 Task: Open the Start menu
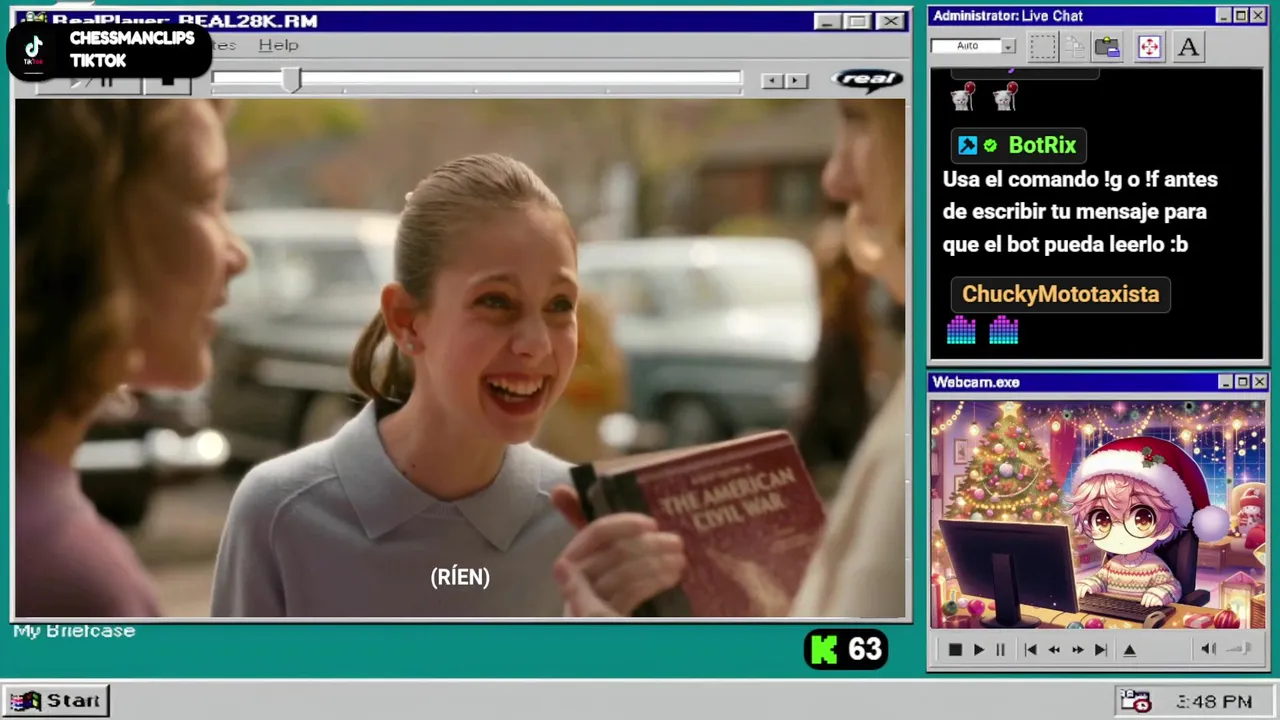(55, 700)
